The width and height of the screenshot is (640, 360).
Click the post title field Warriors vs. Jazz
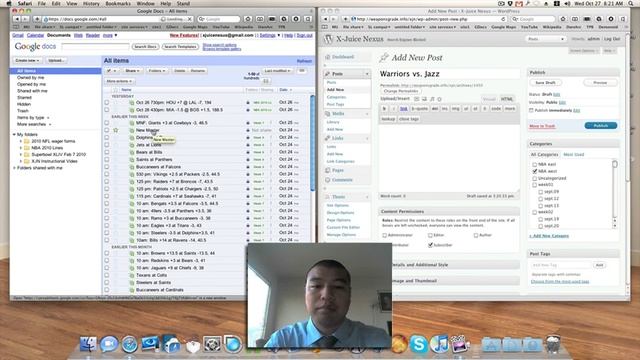448,74
